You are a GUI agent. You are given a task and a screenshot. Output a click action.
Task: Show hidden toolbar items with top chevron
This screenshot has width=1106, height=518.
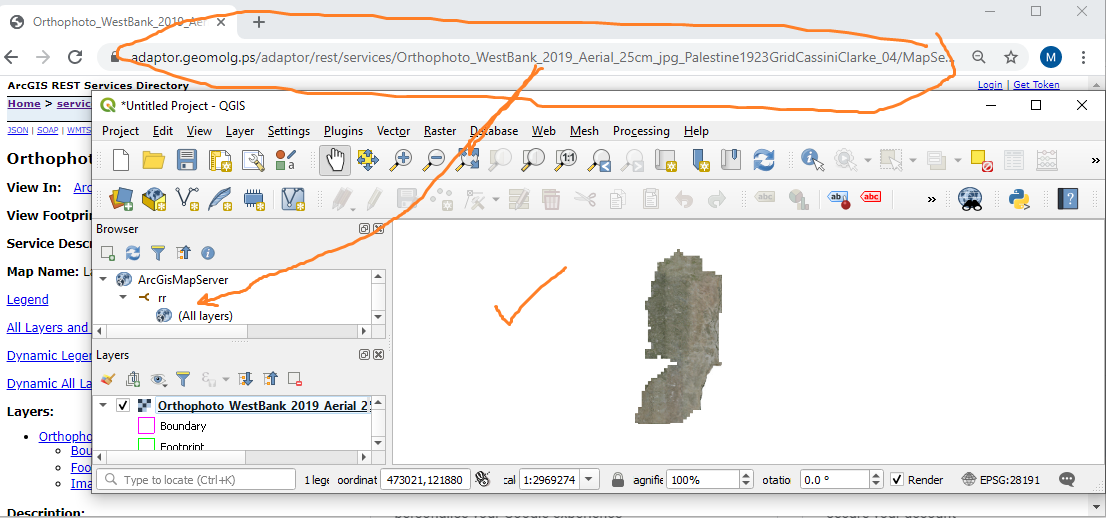(x=1095, y=160)
